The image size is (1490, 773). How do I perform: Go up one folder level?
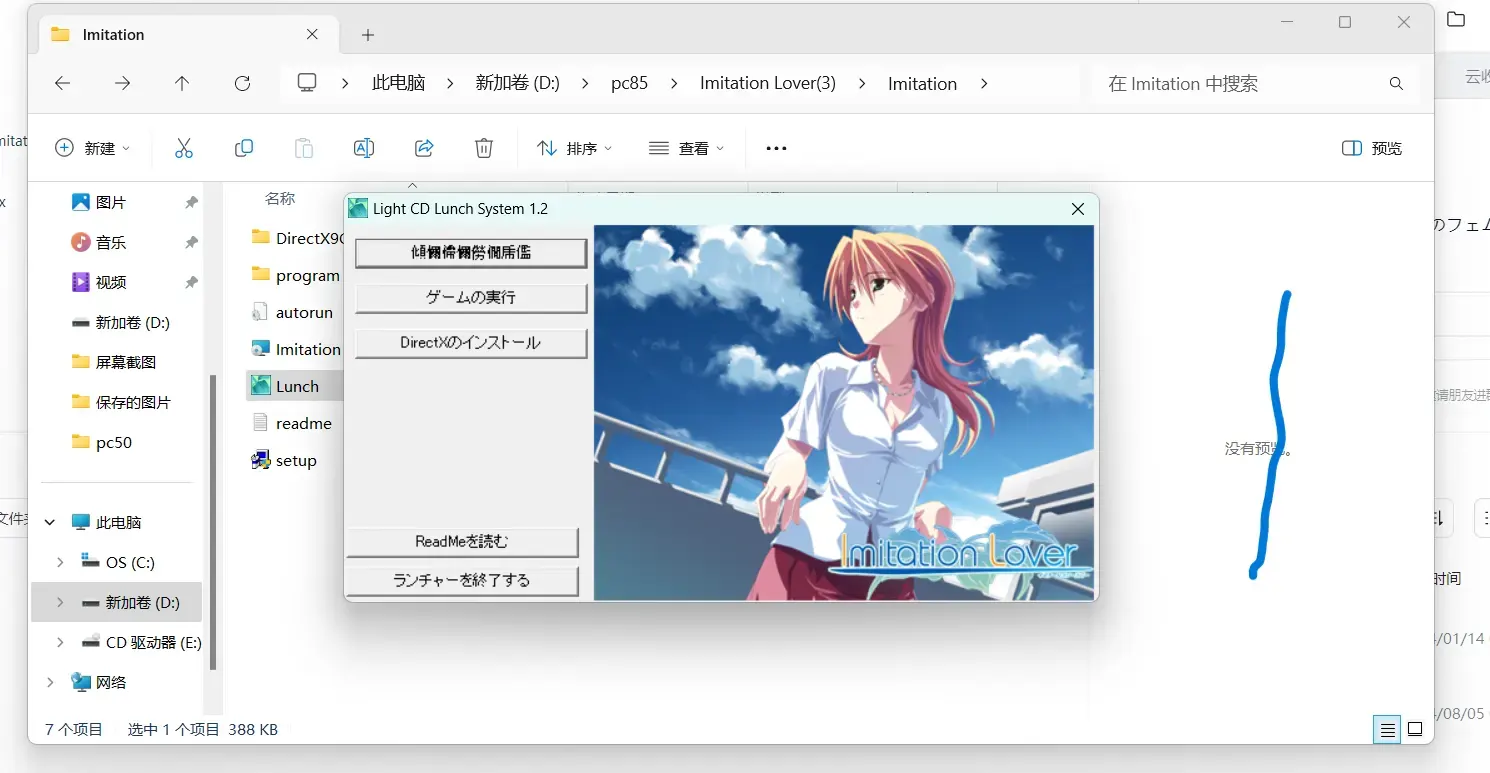pyautogui.click(x=182, y=84)
